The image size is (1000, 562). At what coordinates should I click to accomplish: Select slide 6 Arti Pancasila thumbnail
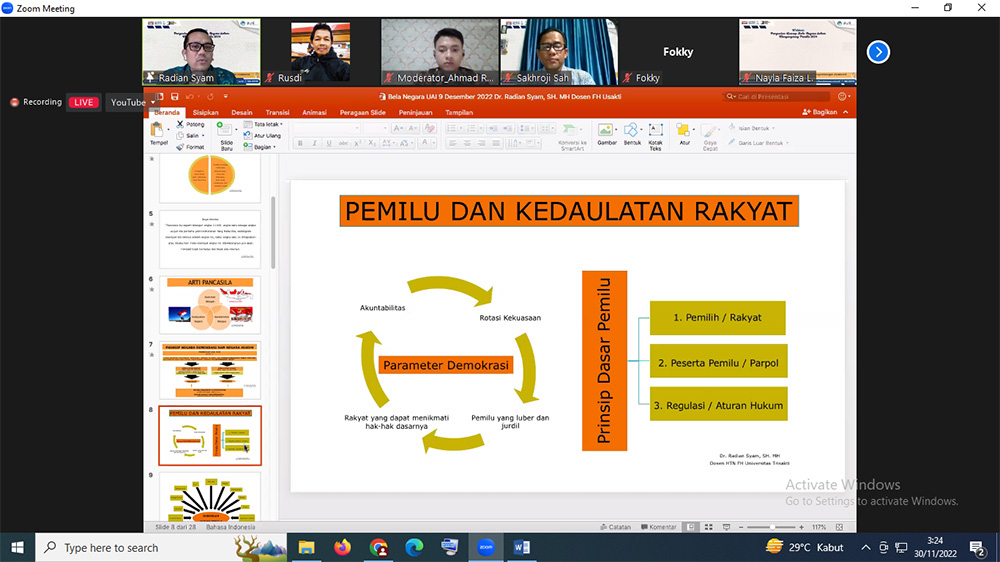tap(209, 306)
